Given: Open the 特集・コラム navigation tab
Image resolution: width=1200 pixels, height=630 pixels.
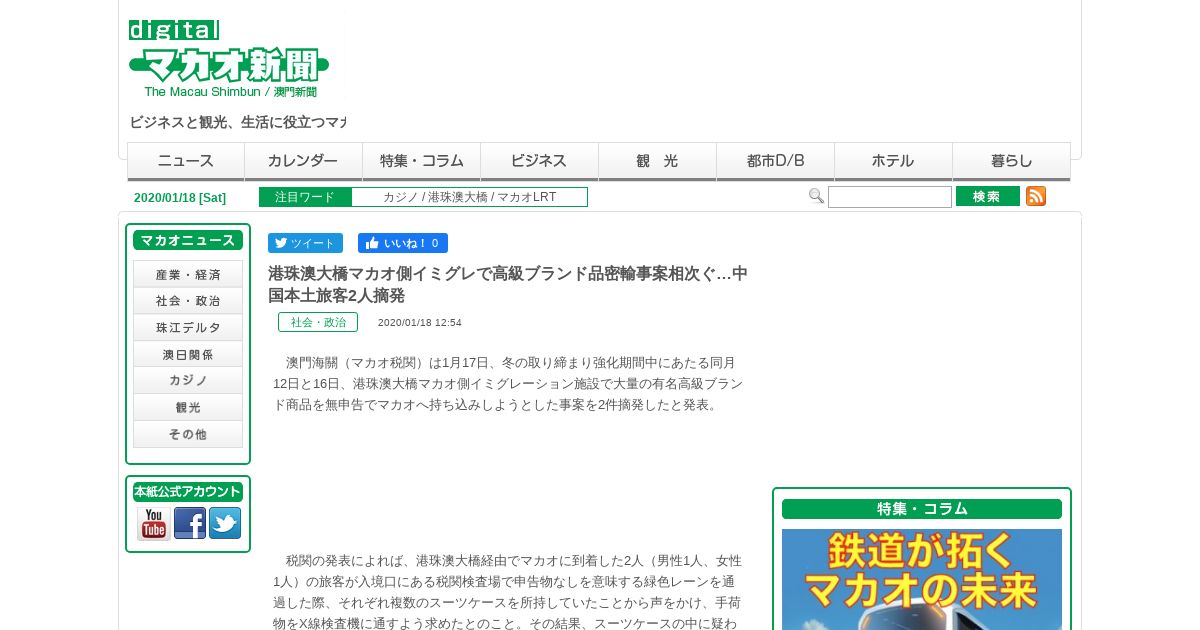Looking at the screenshot, I should pyautogui.click(x=422, y=161).
